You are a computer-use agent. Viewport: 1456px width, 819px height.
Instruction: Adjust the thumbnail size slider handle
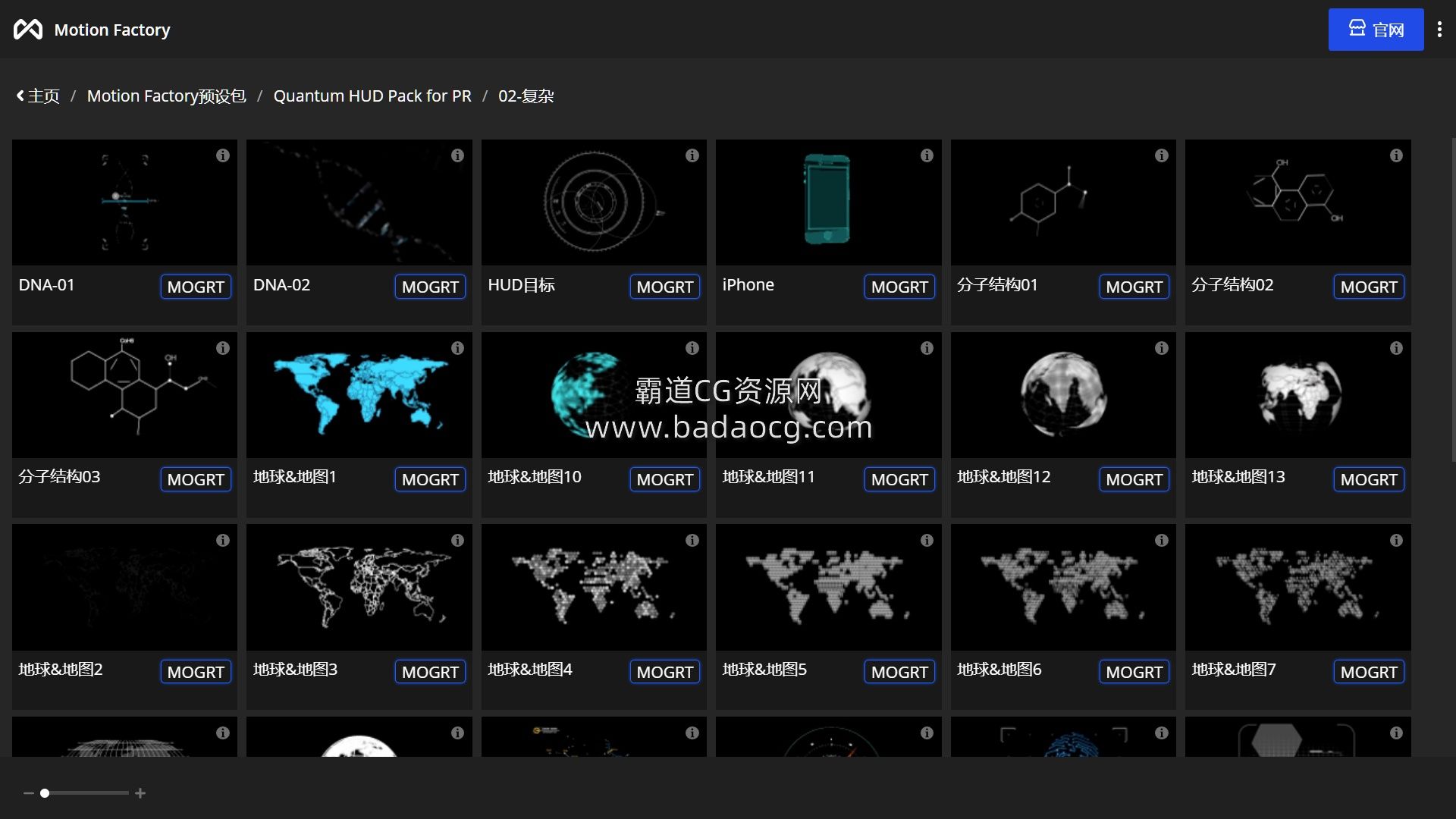tap(45, 793)
